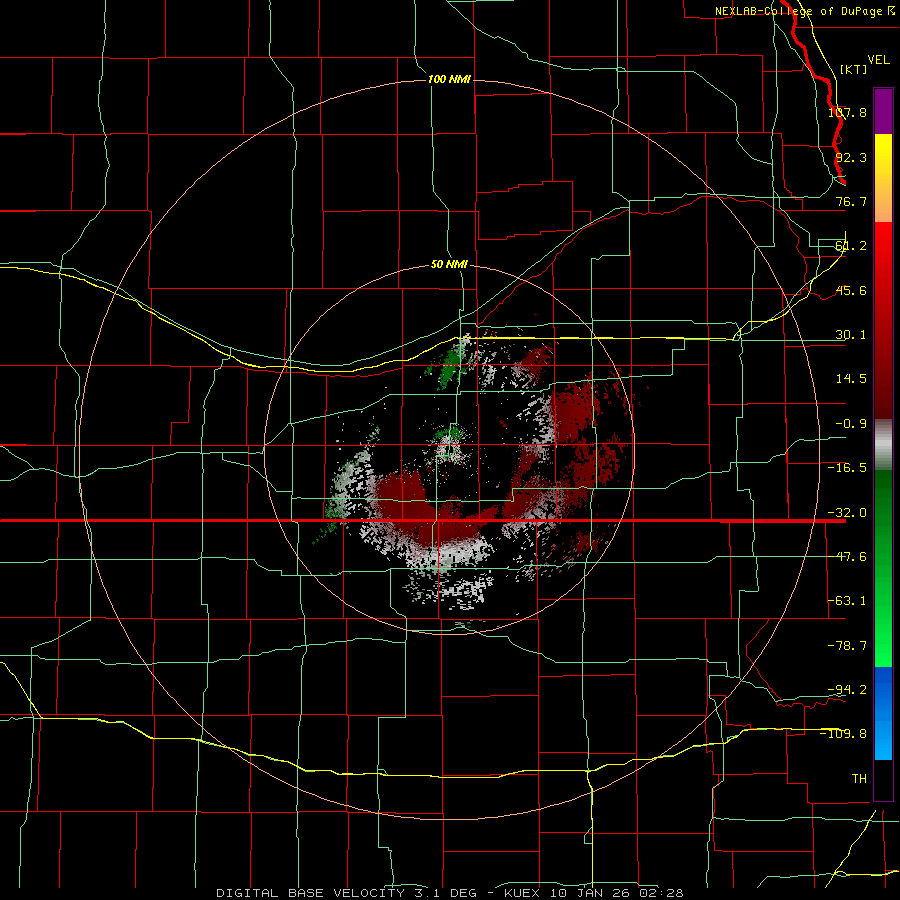Click the 10 JAN 26 date text
This screenshot has height=900, width=900.
point(587,893)
